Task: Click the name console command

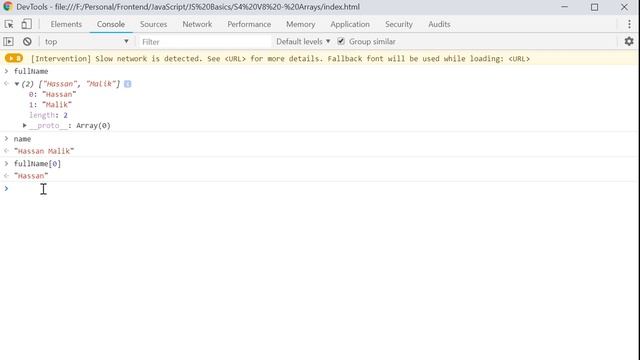Action: [22, 139]
